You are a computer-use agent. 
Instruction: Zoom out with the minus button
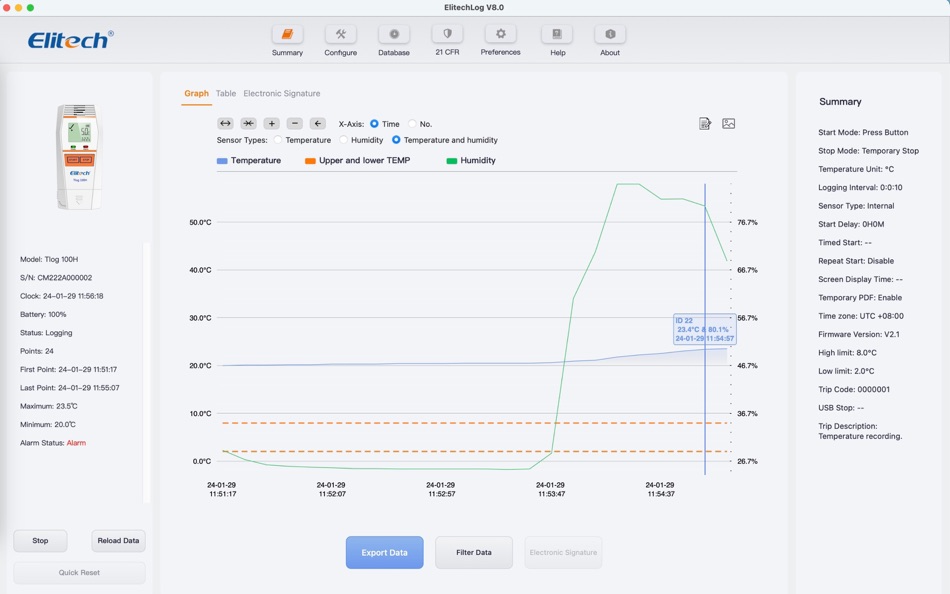[x=294, y=124]
